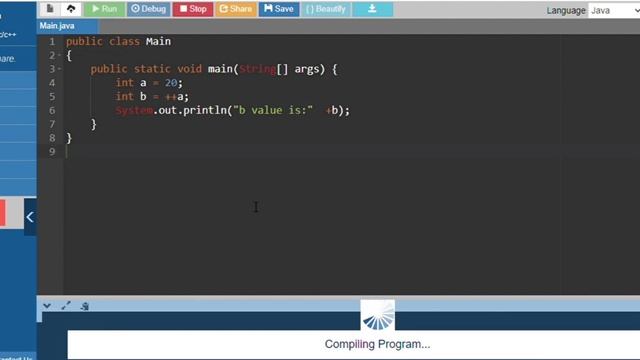
Task: Click the System.out.println line of code
Action: [233, 111]
